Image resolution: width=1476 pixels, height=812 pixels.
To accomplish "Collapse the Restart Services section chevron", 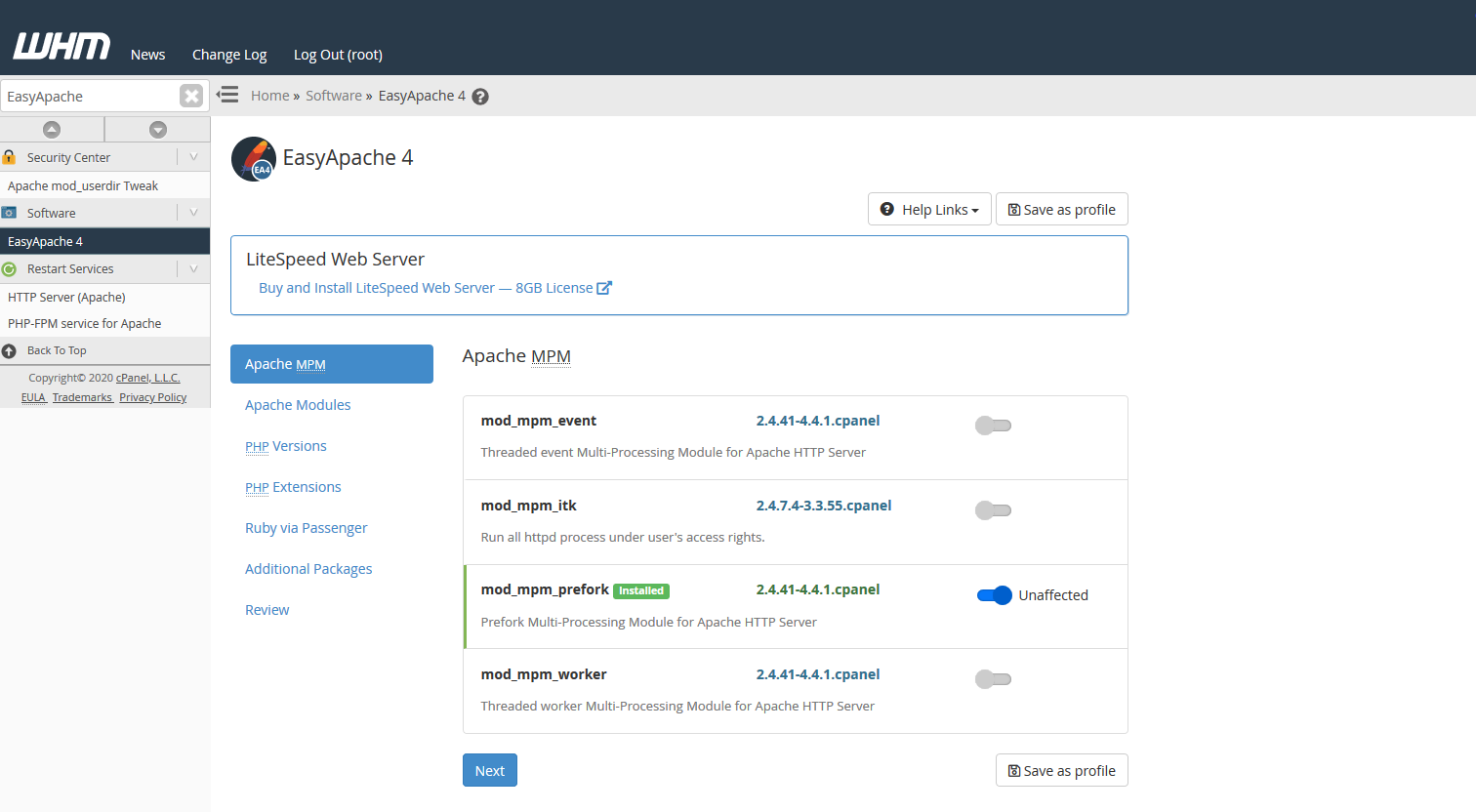I will click(193, 268).
